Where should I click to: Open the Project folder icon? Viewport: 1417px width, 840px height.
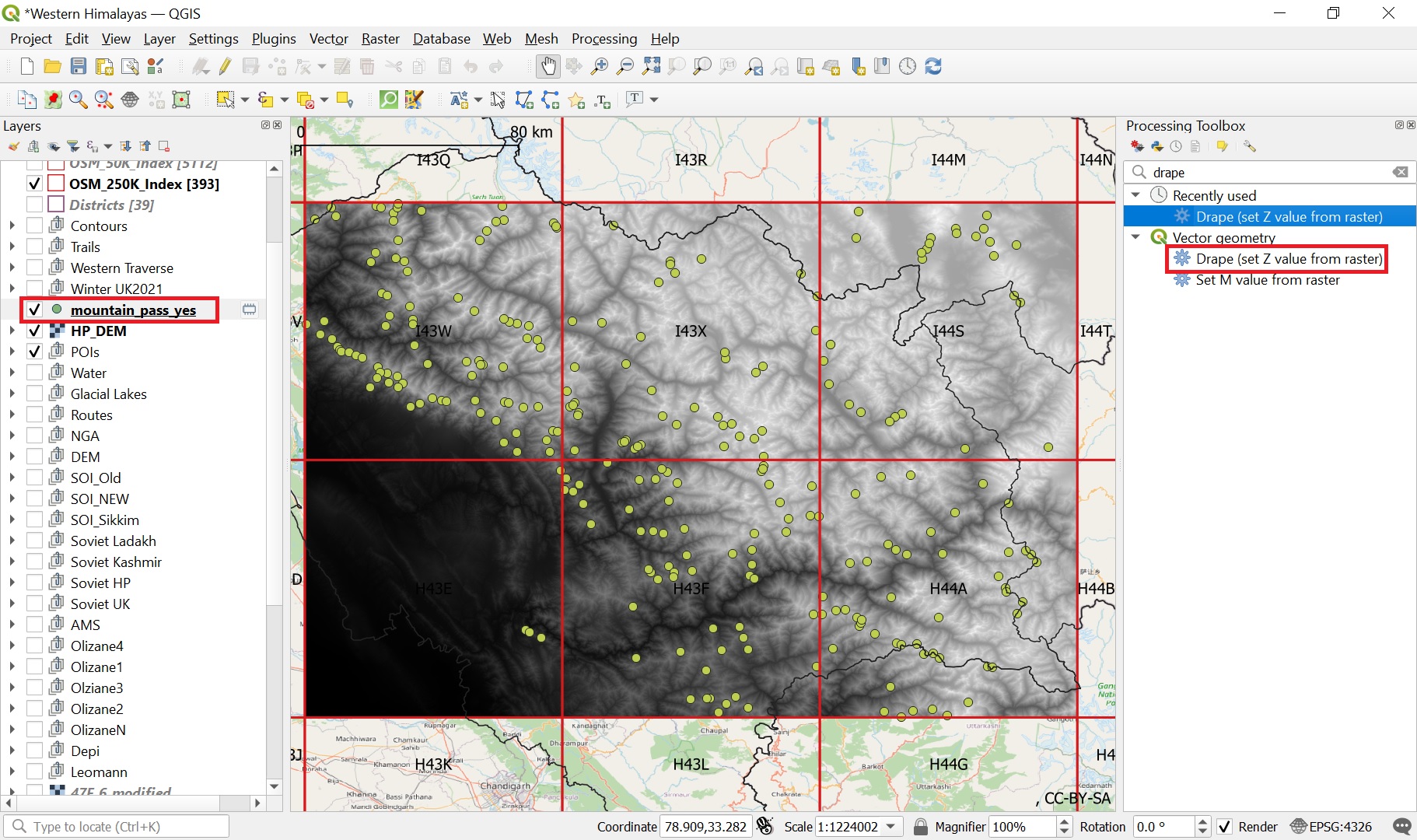(x=52, y=67)
